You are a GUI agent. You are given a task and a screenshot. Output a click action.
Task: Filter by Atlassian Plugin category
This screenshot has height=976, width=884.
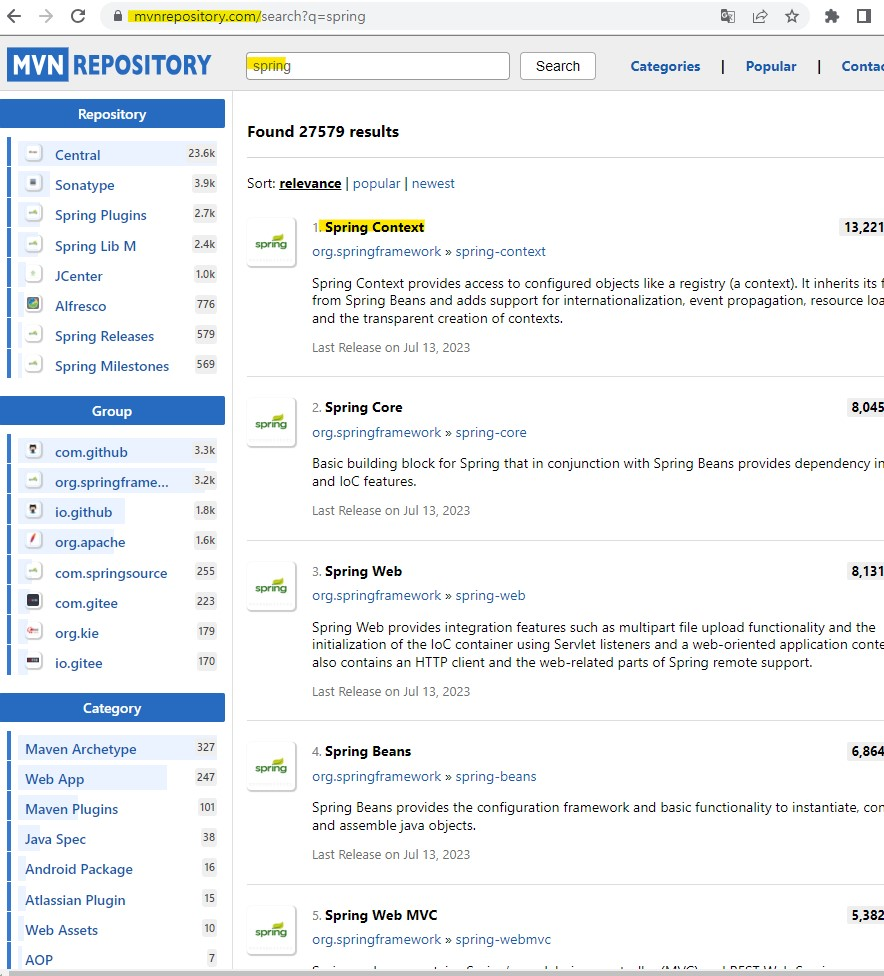tap(75, 900)
